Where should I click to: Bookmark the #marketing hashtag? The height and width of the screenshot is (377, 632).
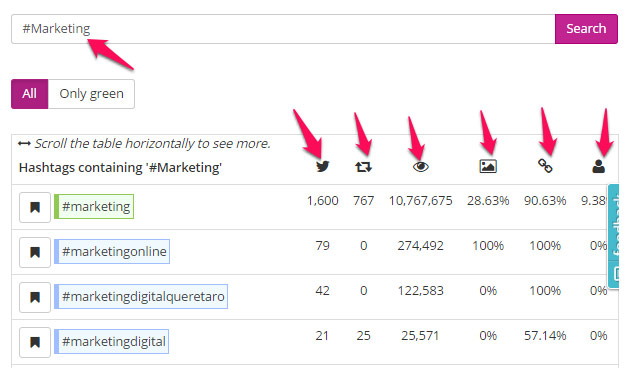35,207
